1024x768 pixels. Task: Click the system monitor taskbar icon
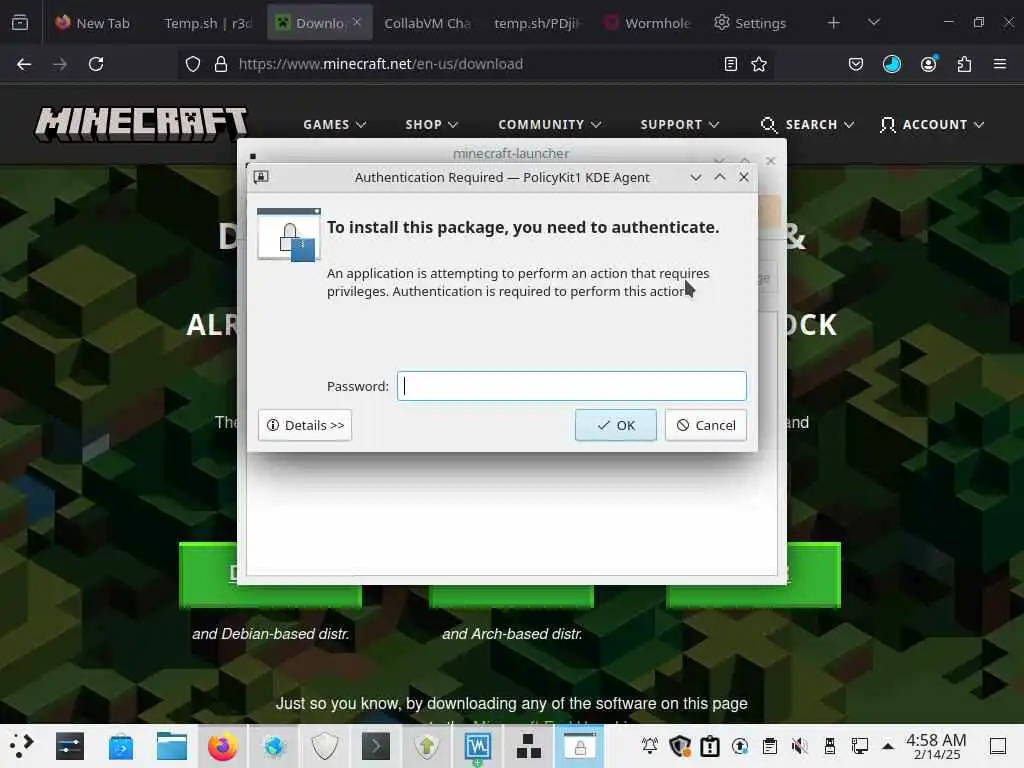[477, 746]
